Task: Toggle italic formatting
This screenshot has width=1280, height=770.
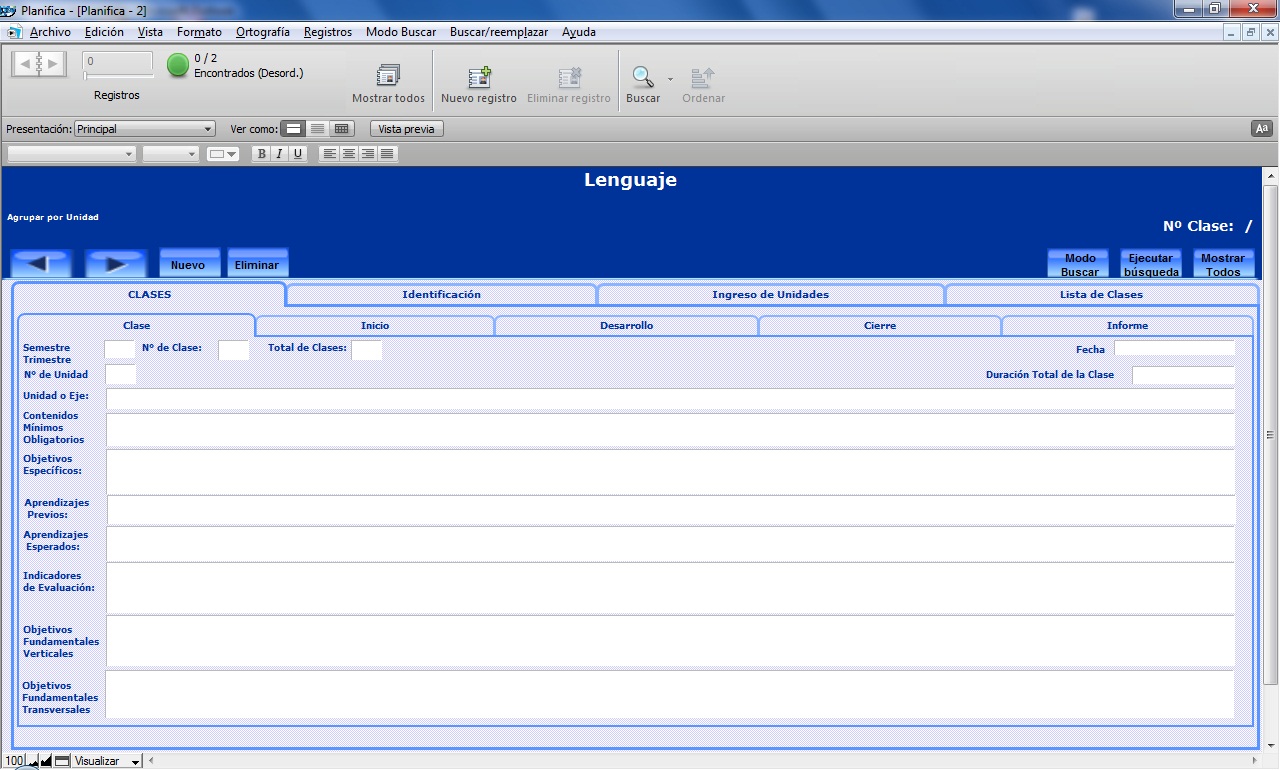Action: [x=280, y=154]
